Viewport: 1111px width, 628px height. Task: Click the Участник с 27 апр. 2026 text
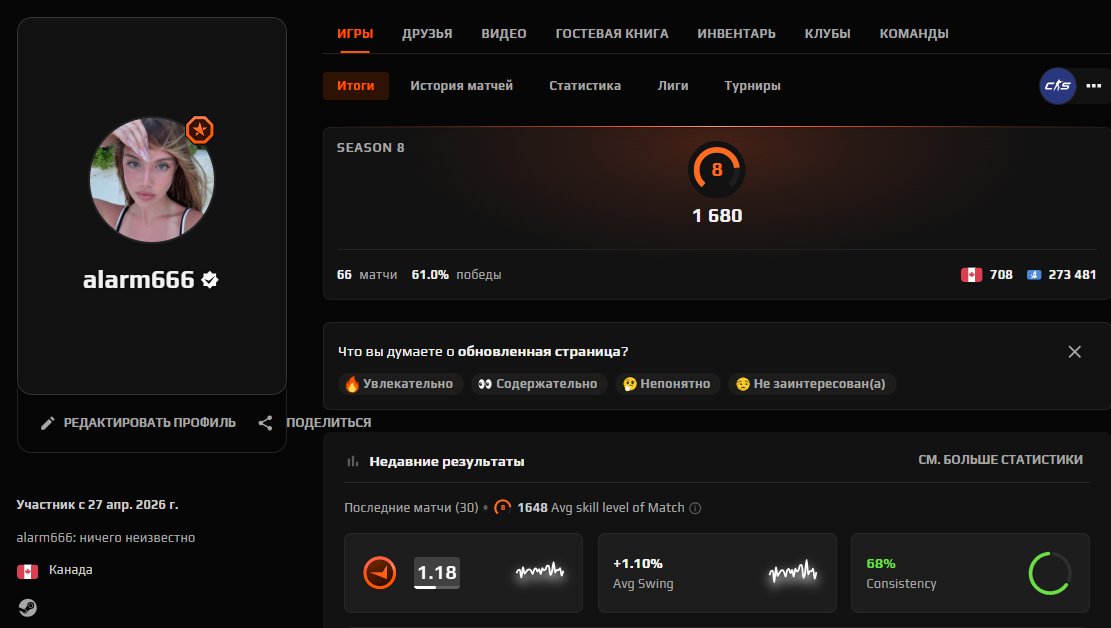(97, 505)
